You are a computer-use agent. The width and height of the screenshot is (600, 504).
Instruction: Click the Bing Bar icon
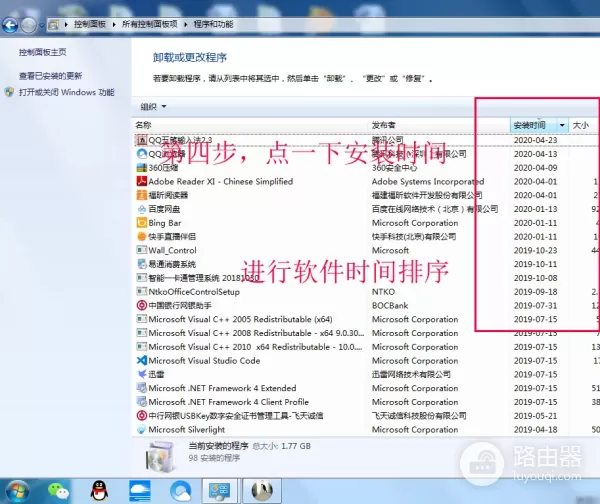142,223
